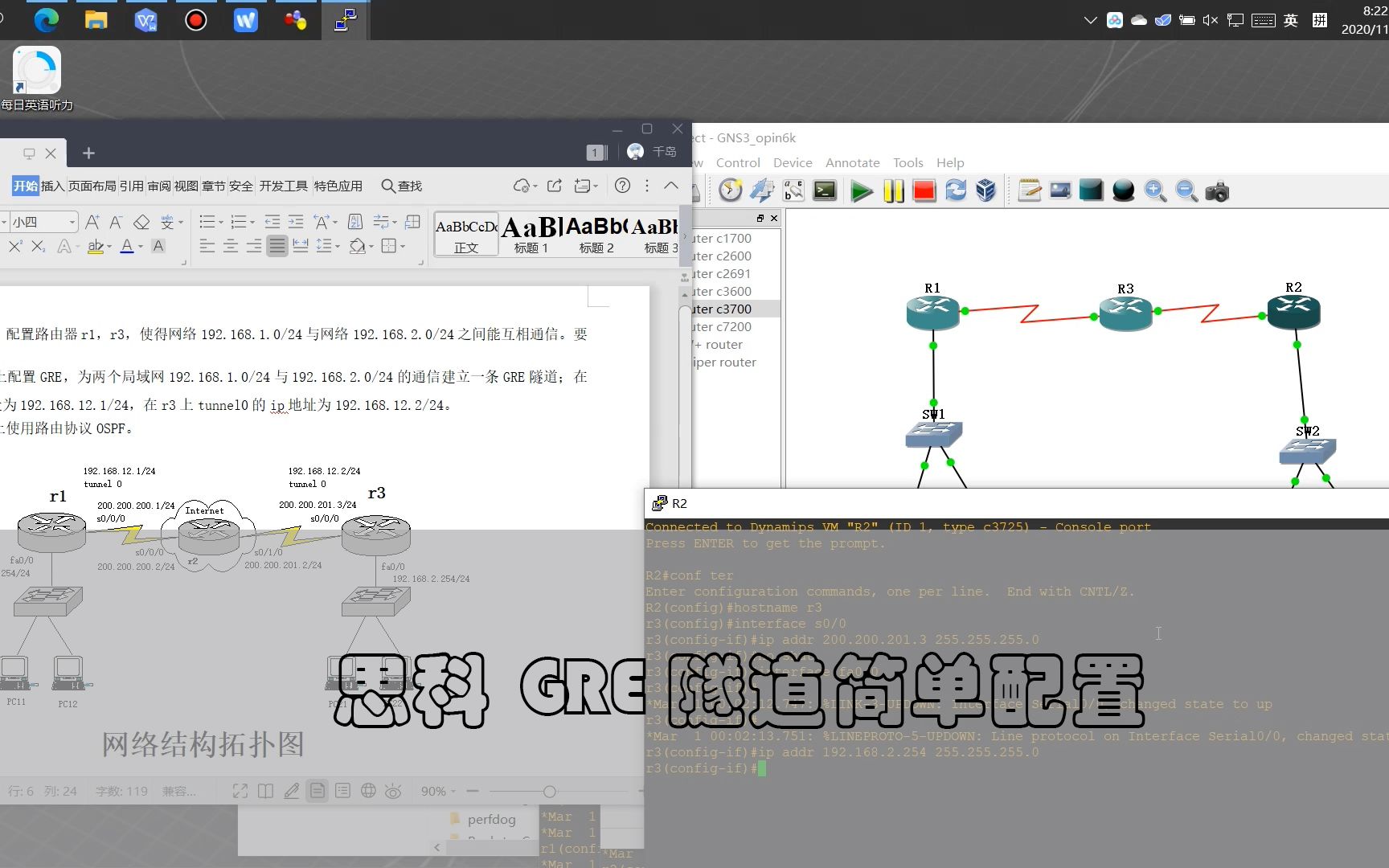The height and width of the screenshot is (868, 1389).
Task: Zoom in on the GNS3 topology
Action: pyautogui.click(x=1155, y=191)
